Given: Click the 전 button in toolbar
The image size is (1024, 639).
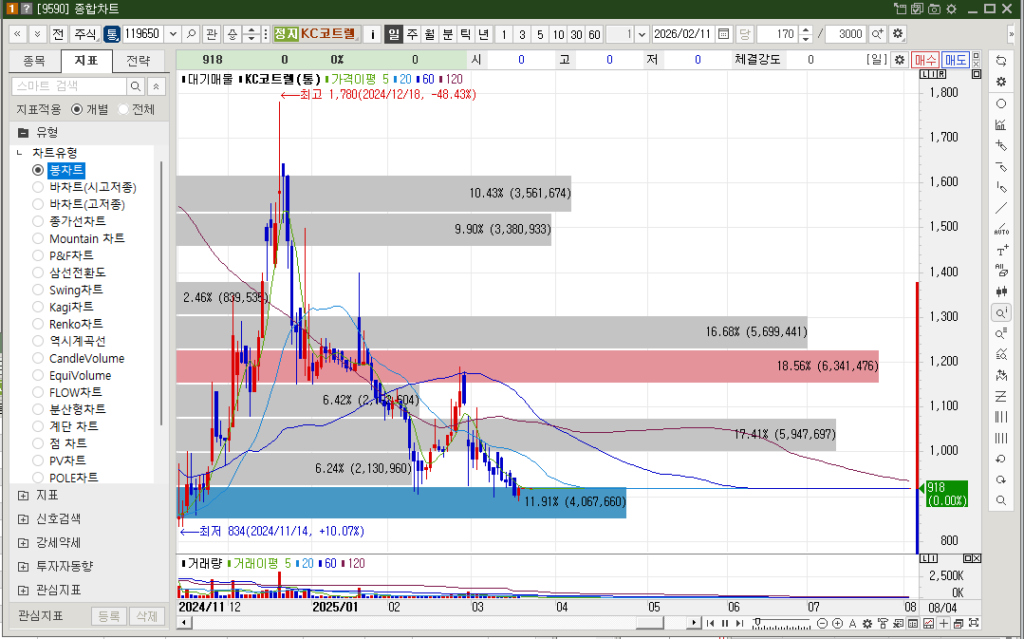Looking at the screenshot, I should 58,34.
